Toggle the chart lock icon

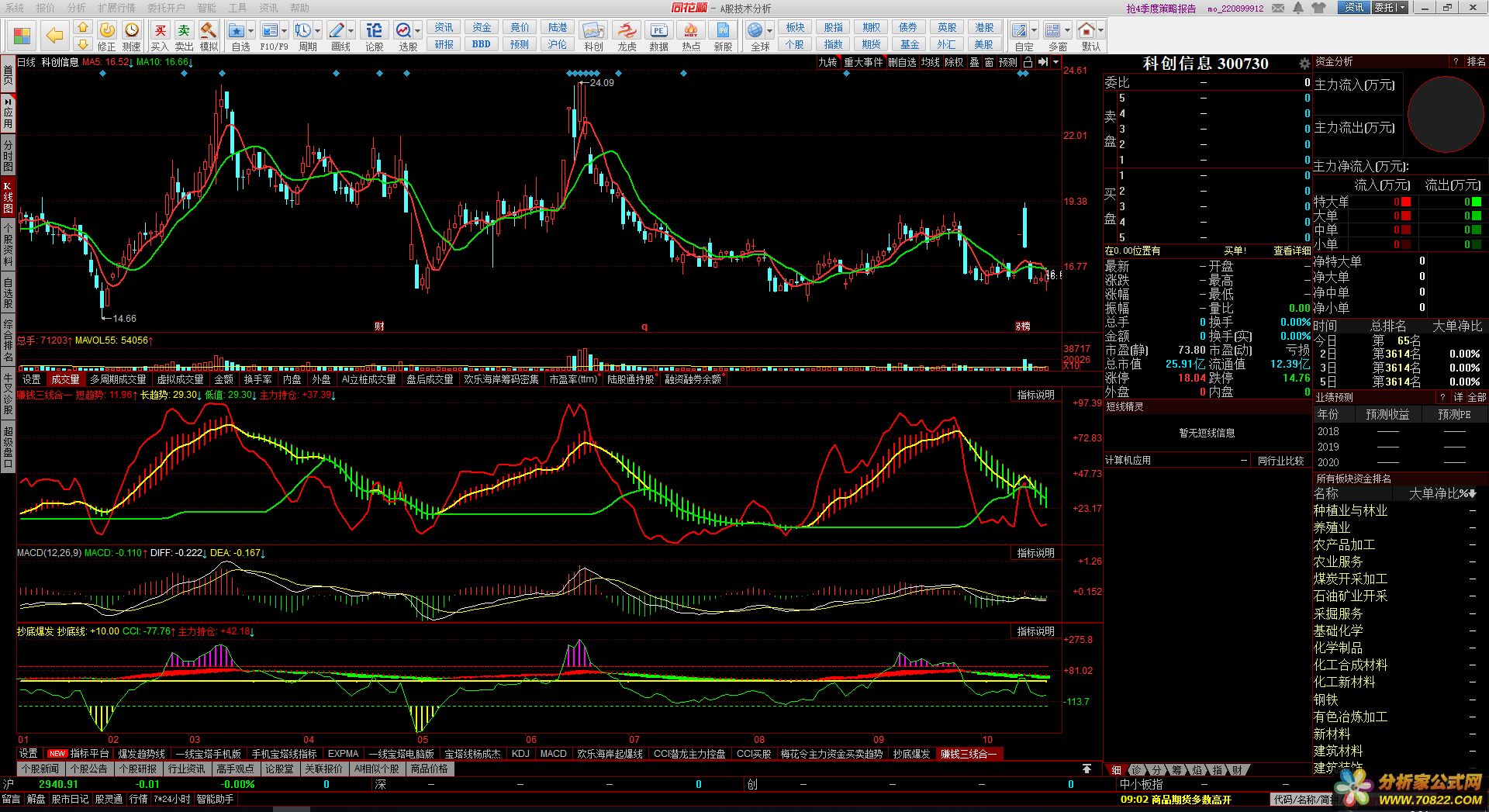click(x=1028, y=62)
